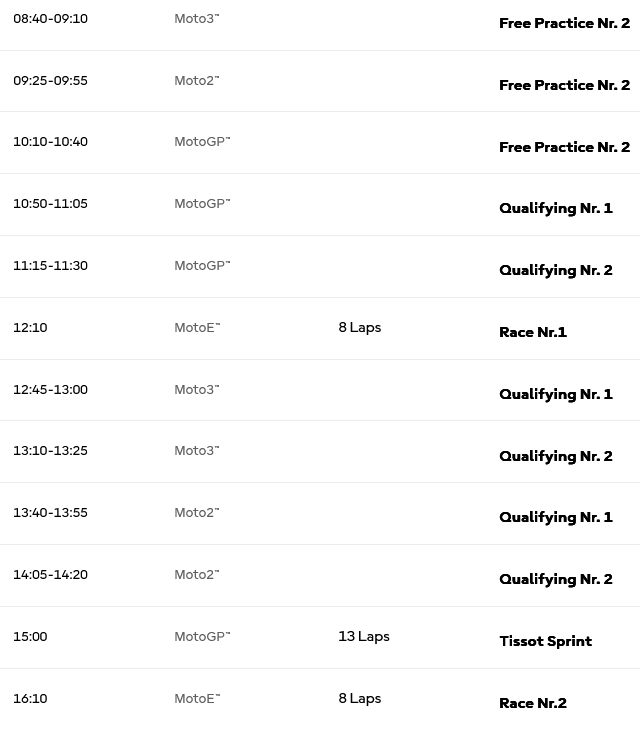Click the 13 Laps text
Screen dimensions: 640x729
364,636
